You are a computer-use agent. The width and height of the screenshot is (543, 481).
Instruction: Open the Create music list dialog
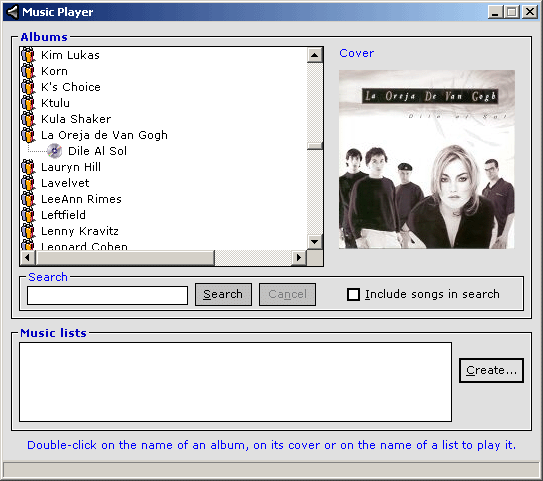tap(491, 370)
